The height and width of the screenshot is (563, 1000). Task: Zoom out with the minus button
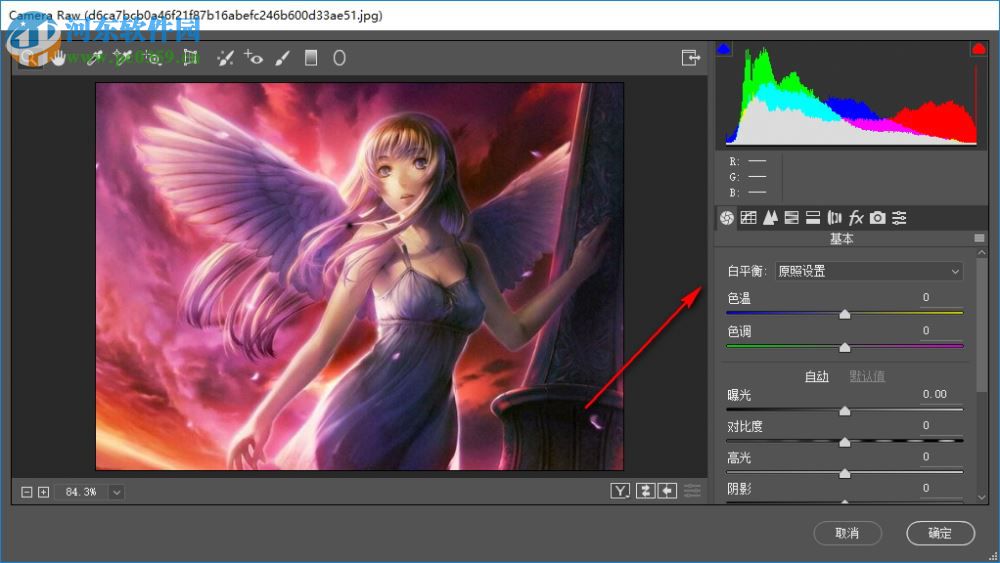26,492
